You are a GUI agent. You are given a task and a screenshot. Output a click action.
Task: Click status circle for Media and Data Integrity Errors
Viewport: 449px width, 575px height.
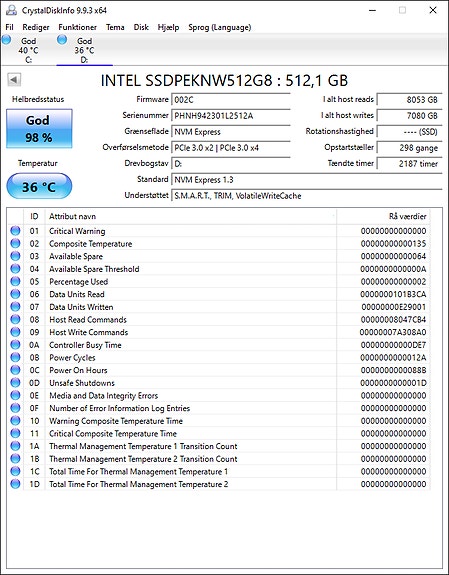[15, 395]
